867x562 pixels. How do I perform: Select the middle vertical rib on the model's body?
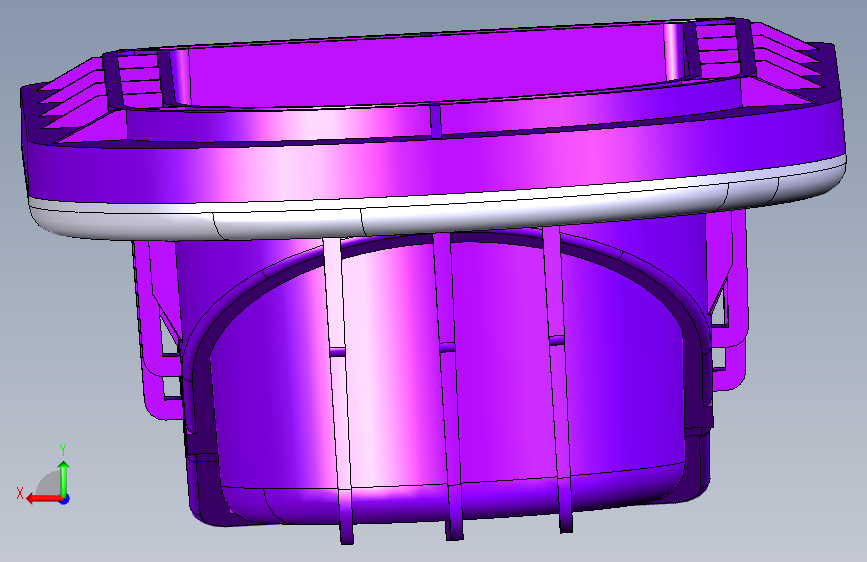click(x=448, y=386)
